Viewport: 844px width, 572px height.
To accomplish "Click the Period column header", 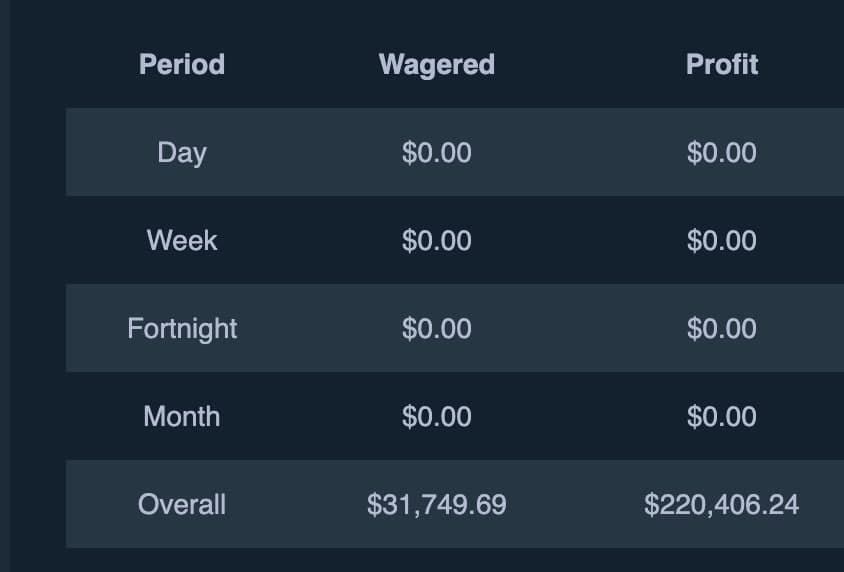I will (x=182, y=65).
